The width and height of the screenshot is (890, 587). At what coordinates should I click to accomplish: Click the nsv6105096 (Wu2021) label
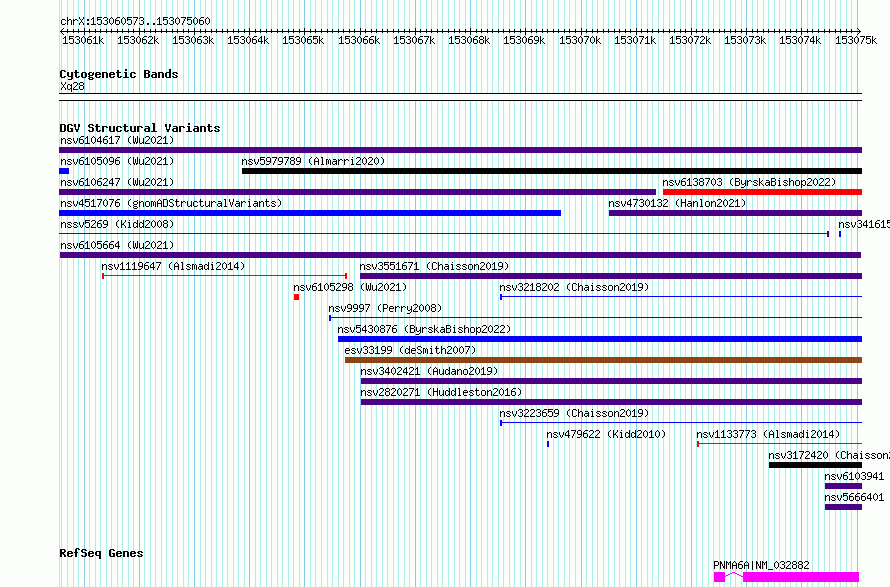pos(117,161)
